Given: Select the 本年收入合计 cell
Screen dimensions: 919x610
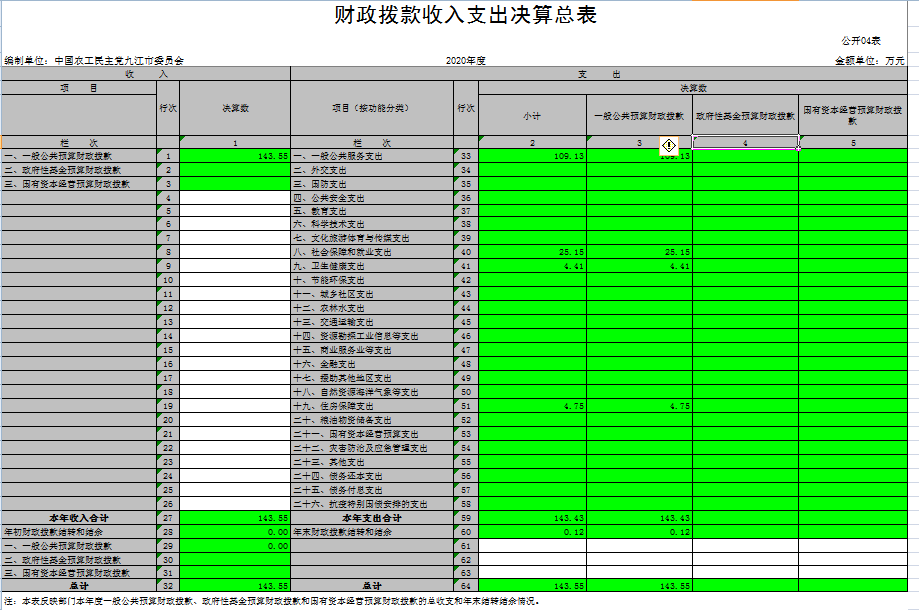Looking at the screenshot, I should pos(78,518).
